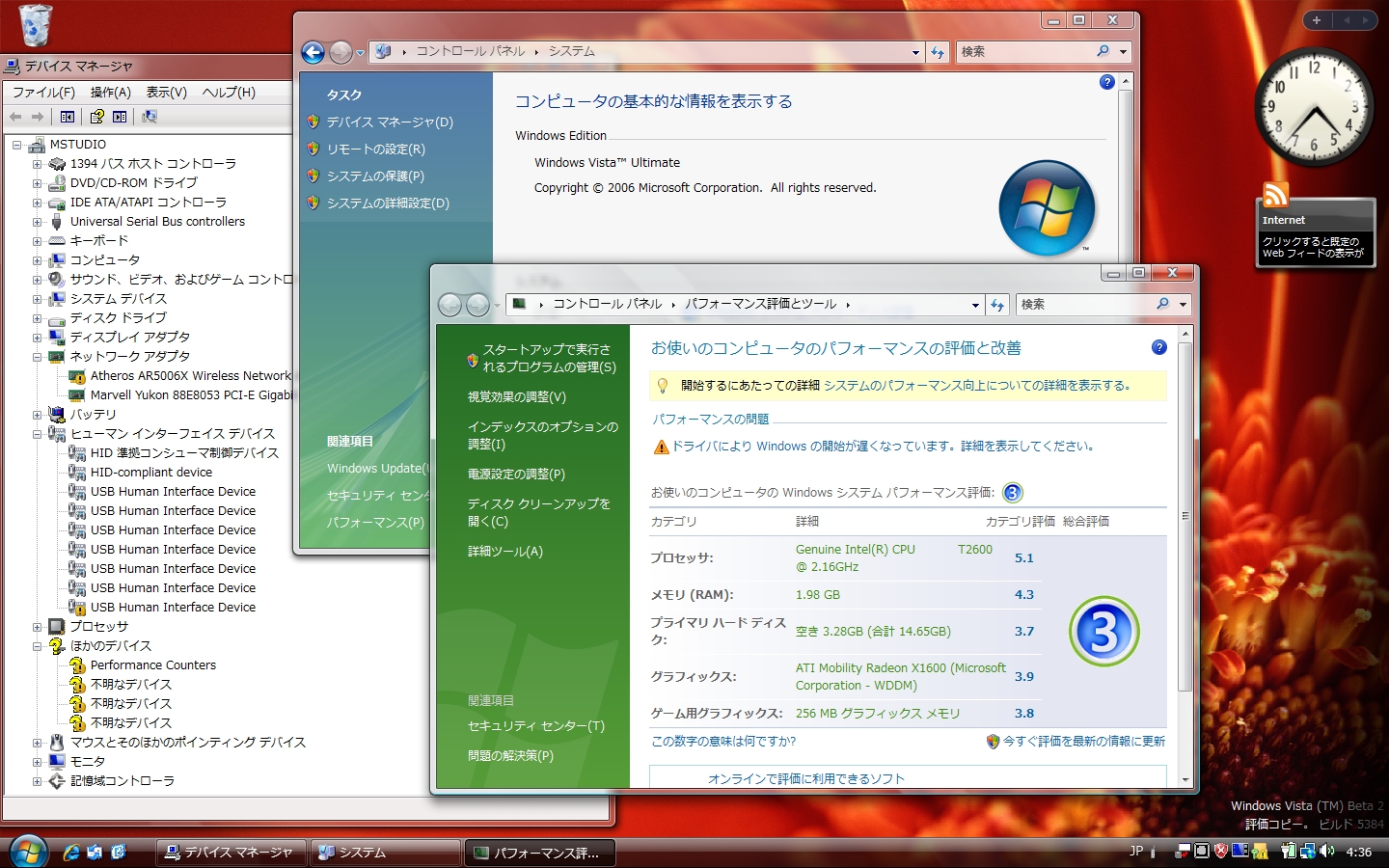The image size is (1389, 868).
Task: Click the System window back button
Action: coord(313,52)
